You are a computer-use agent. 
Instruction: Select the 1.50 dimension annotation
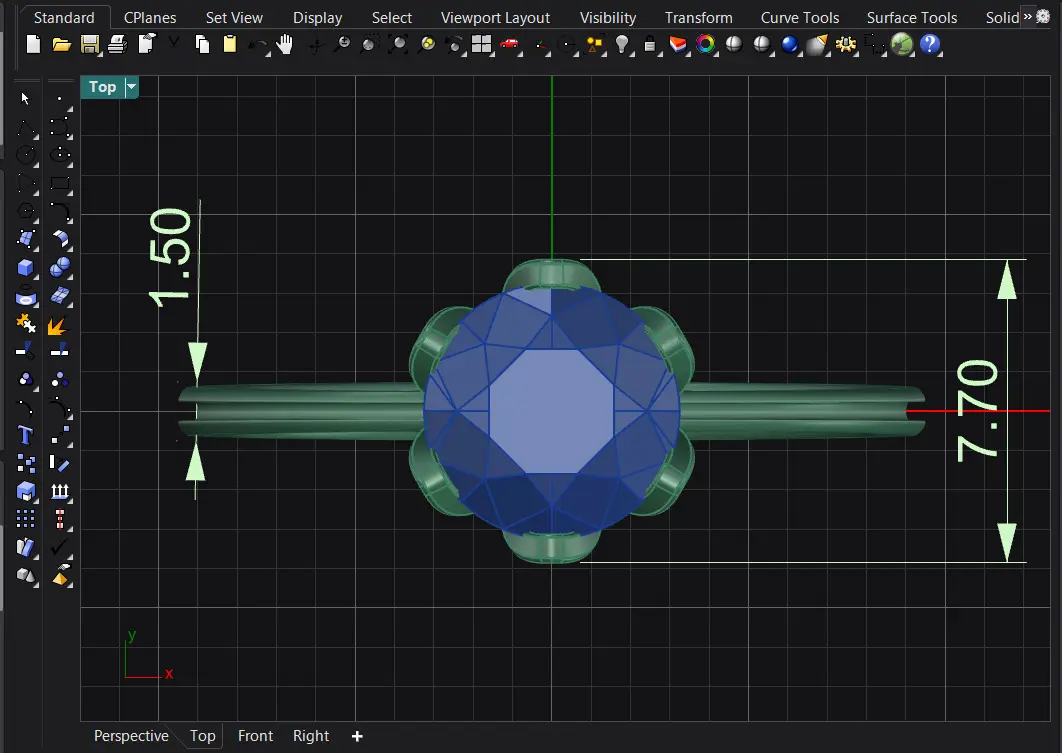click(x=170, y=258)
